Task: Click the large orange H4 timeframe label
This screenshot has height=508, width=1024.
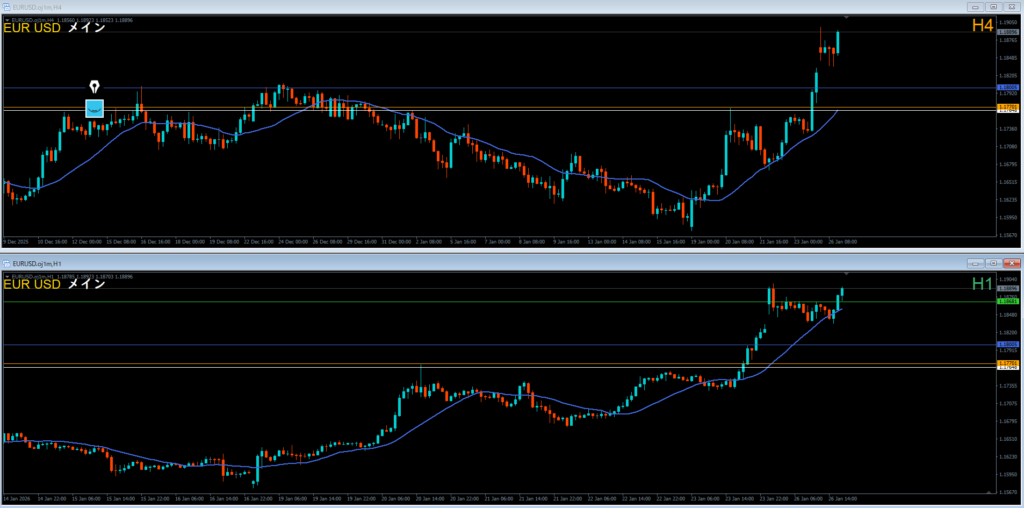Action: [982, 26]
